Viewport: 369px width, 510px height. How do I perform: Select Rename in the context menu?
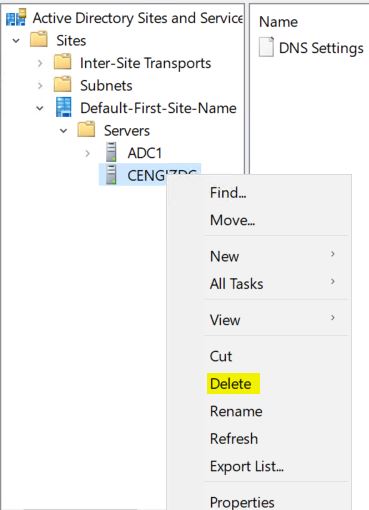(236, 411)
